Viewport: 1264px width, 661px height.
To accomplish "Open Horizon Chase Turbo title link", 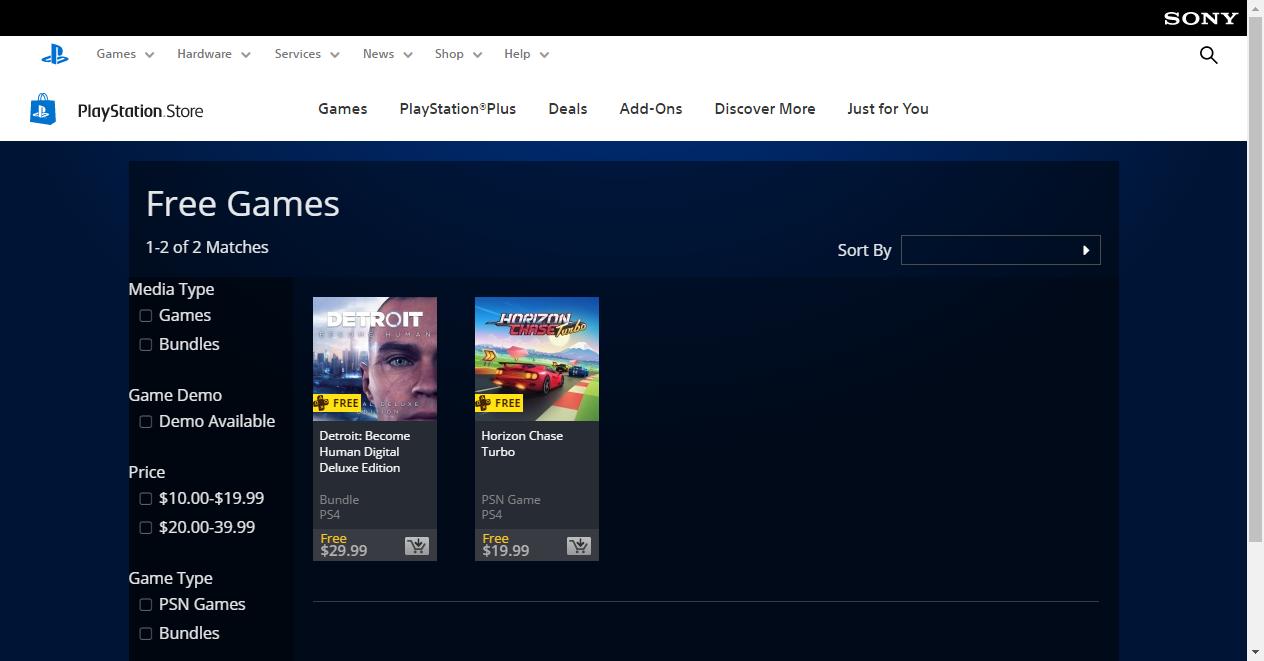I will coord(522,444).
